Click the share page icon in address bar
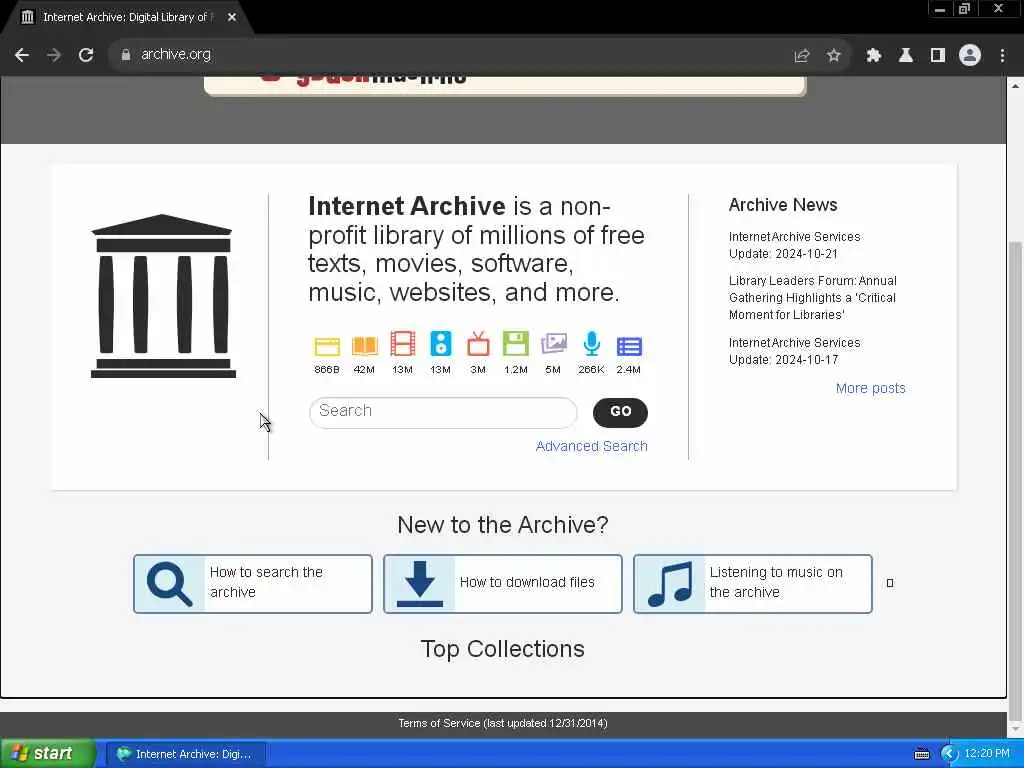This screenshot has height=768, width=1024. pos(801,56)
